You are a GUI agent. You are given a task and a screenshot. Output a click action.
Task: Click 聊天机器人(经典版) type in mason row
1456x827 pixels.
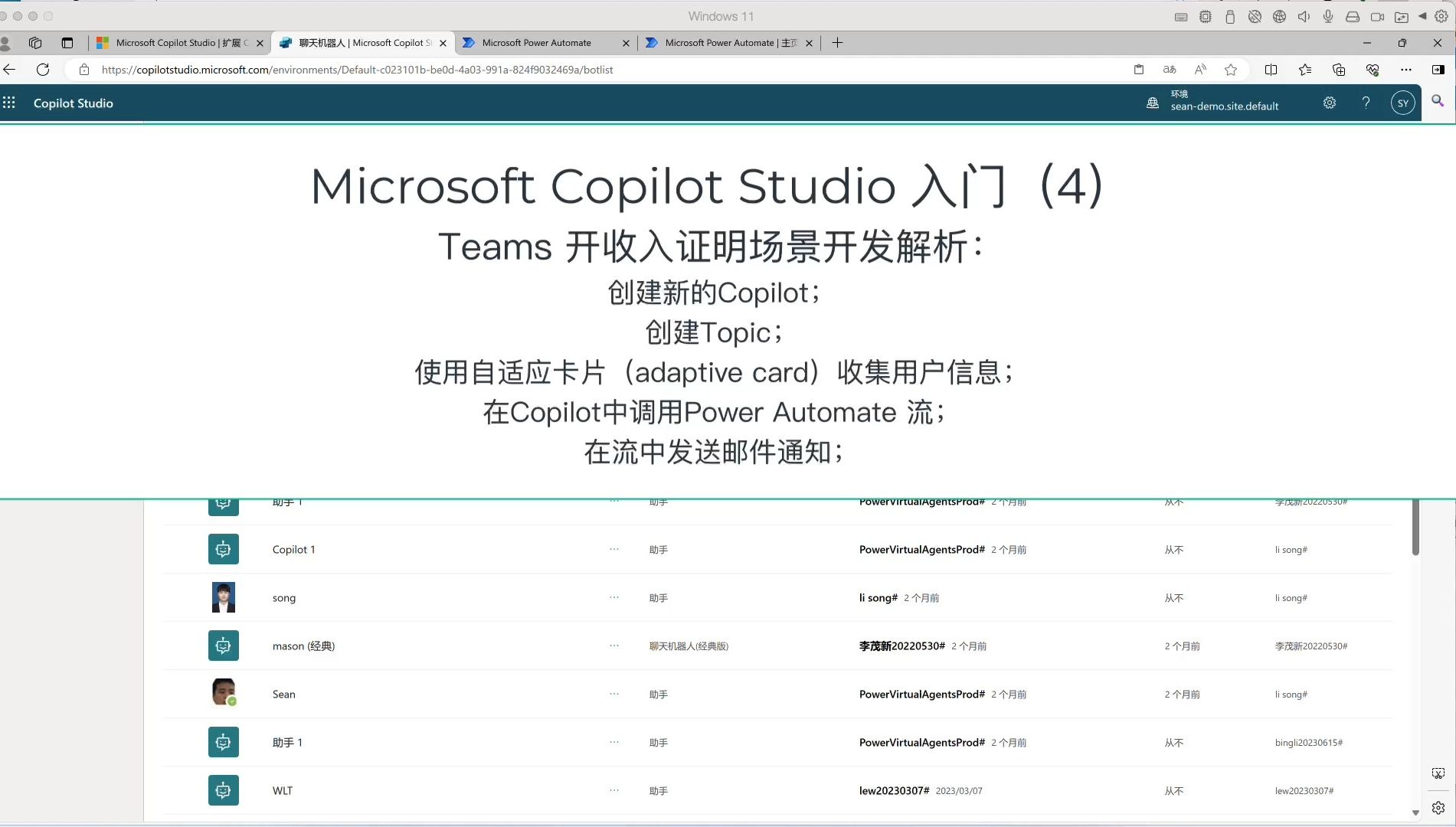click(x=689, y=646)
